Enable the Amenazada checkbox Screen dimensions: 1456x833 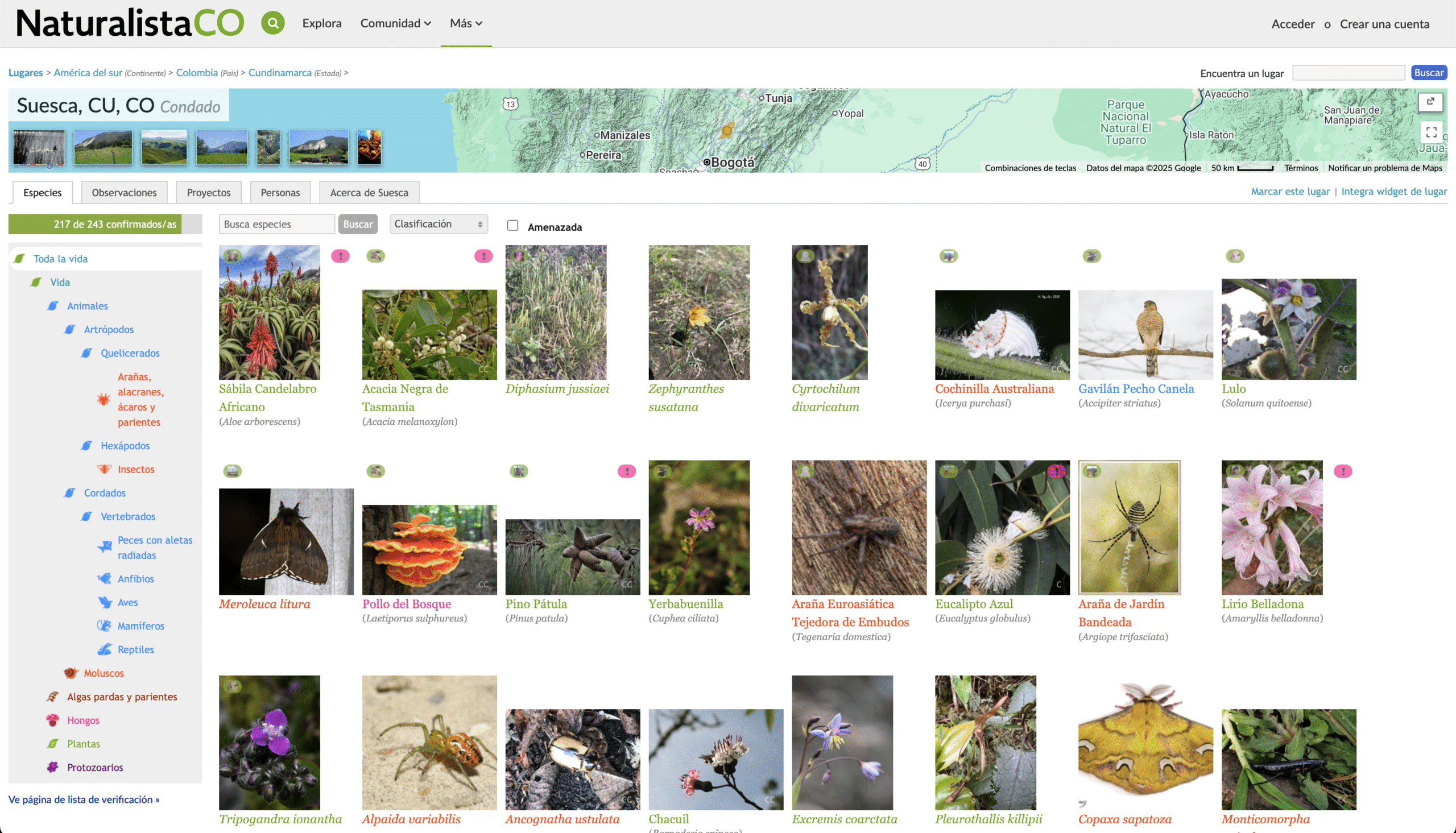click(512, 225)
